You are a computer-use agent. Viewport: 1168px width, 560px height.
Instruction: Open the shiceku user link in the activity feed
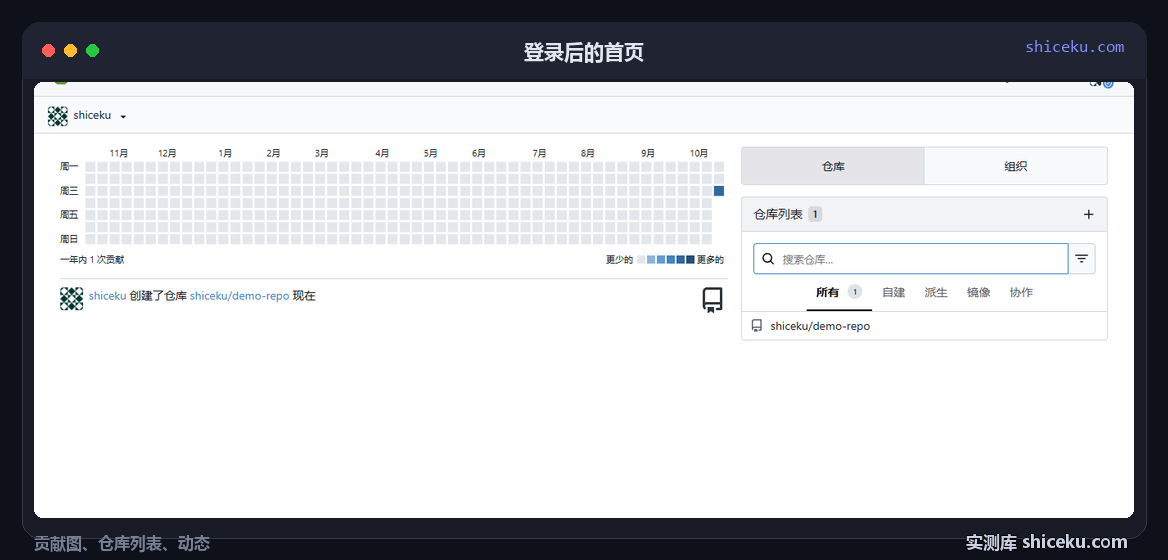tap(107, 296)
